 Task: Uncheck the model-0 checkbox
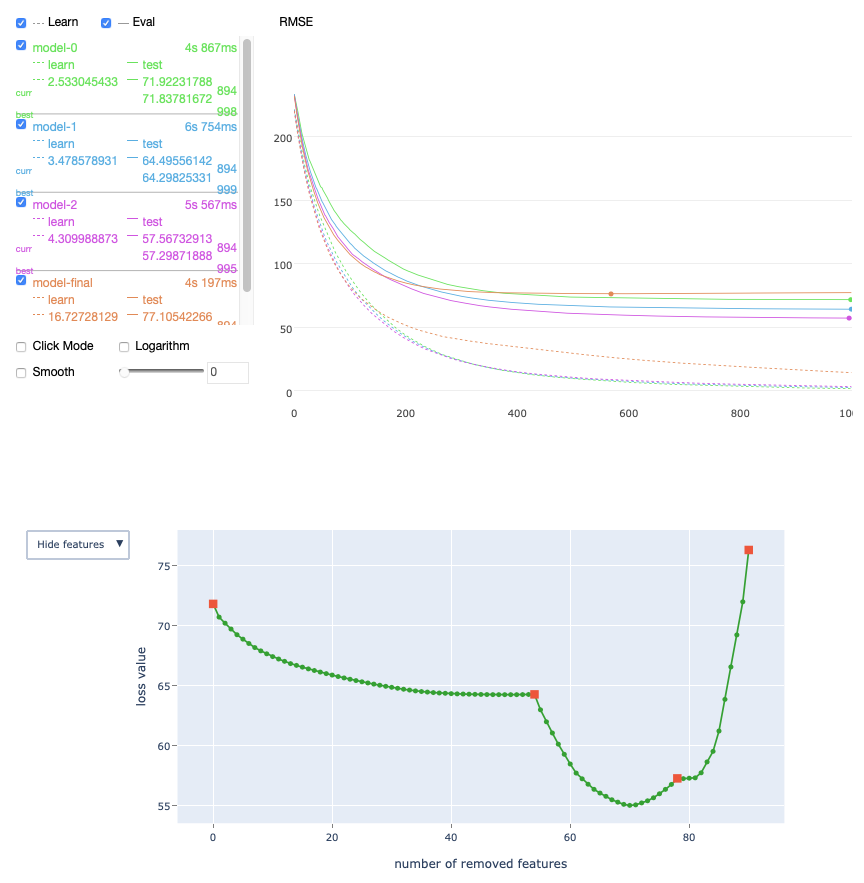21,46
